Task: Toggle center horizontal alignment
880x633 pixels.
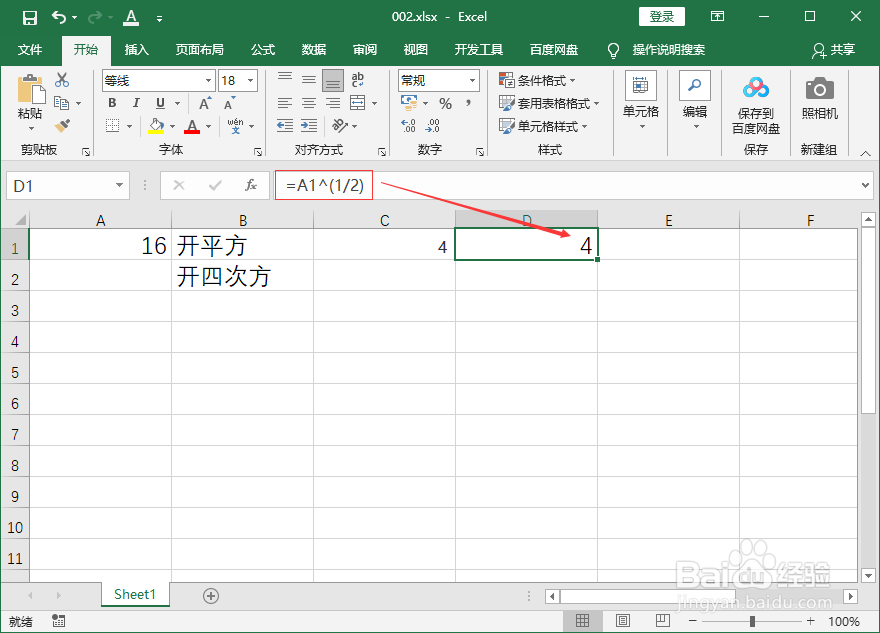Action: pyautogui.click(x=309, y=103)
